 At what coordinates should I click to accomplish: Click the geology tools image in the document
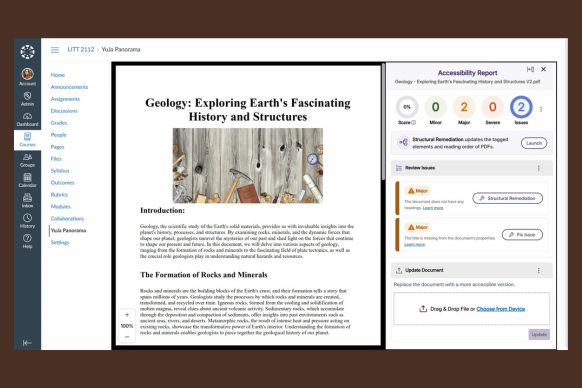(x=248, y=166)
